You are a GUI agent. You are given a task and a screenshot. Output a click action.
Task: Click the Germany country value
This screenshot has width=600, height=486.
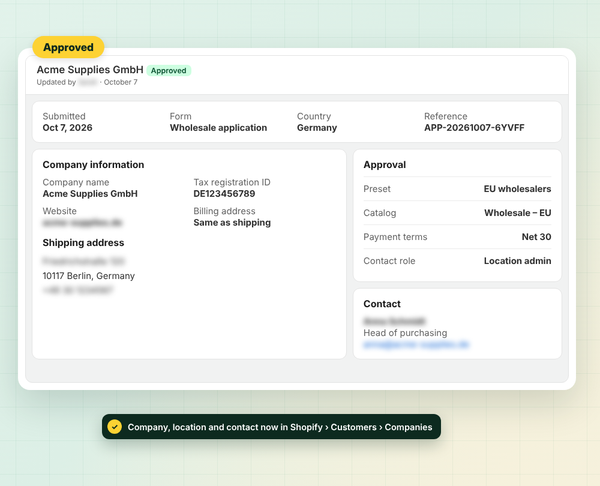pyautogui.click(x=317, y=128)
